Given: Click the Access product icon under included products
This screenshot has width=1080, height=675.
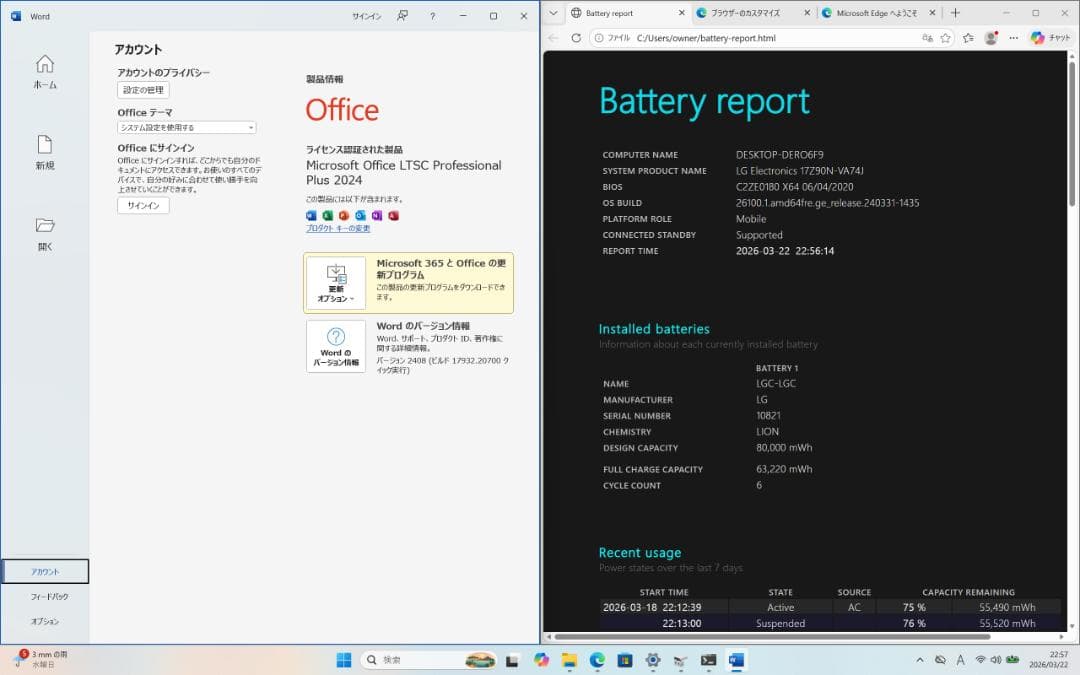Looking at the screenshot, I should coord(393,216).
